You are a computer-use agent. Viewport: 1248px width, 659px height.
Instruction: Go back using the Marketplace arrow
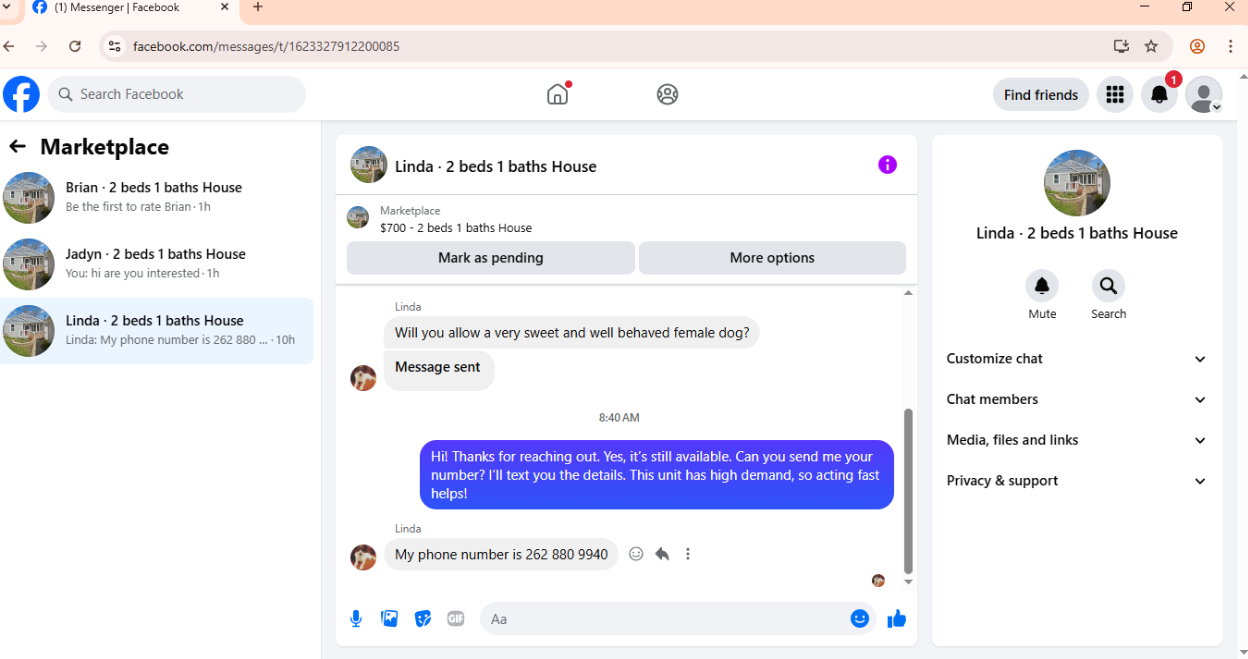(x=17, y=147)
